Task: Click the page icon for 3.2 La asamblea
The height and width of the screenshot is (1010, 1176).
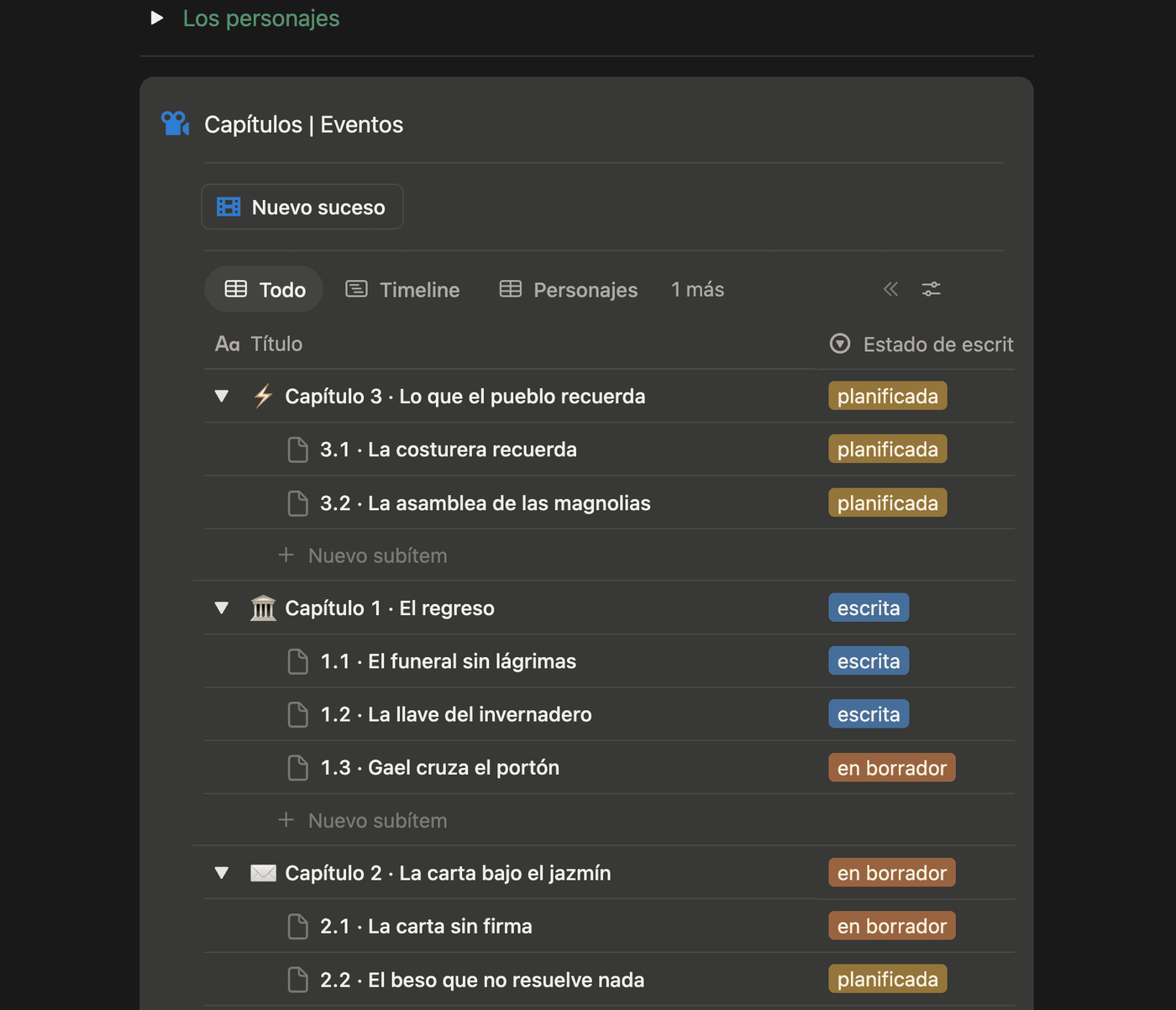Action: pos(298,503)
